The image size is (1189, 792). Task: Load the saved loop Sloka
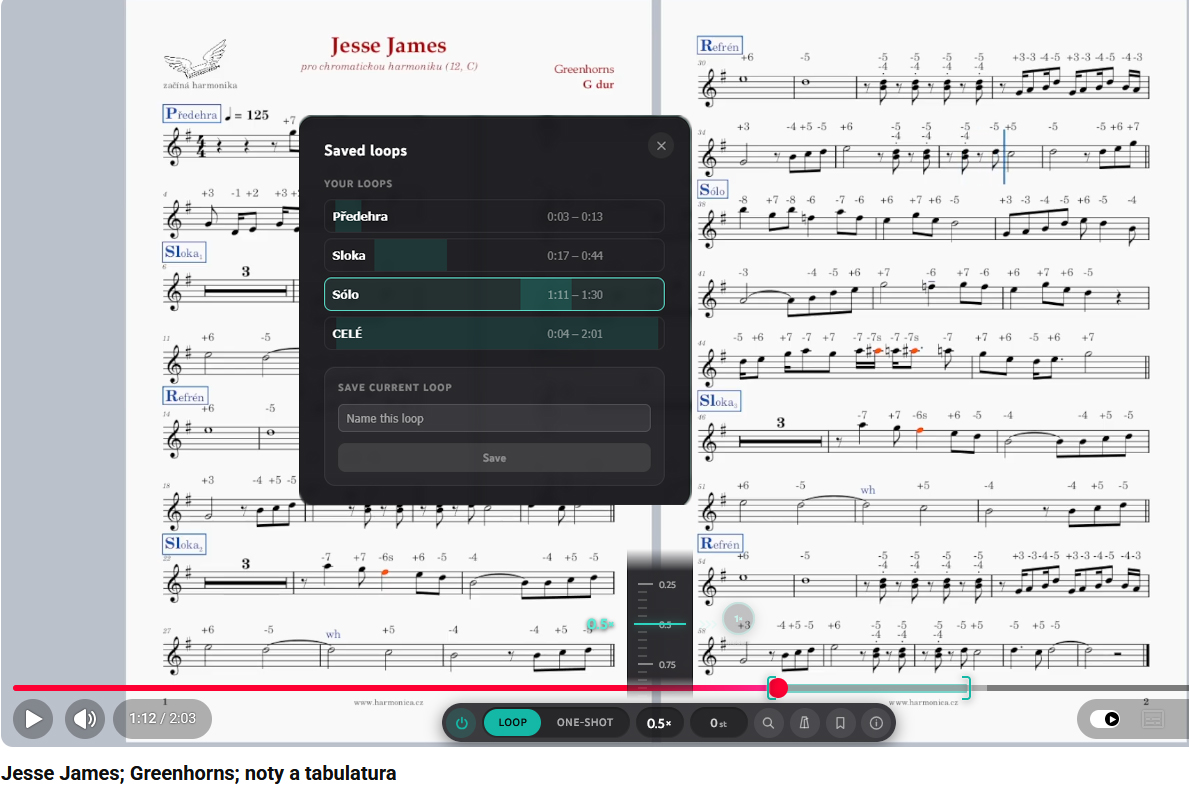tap(494, 256)
